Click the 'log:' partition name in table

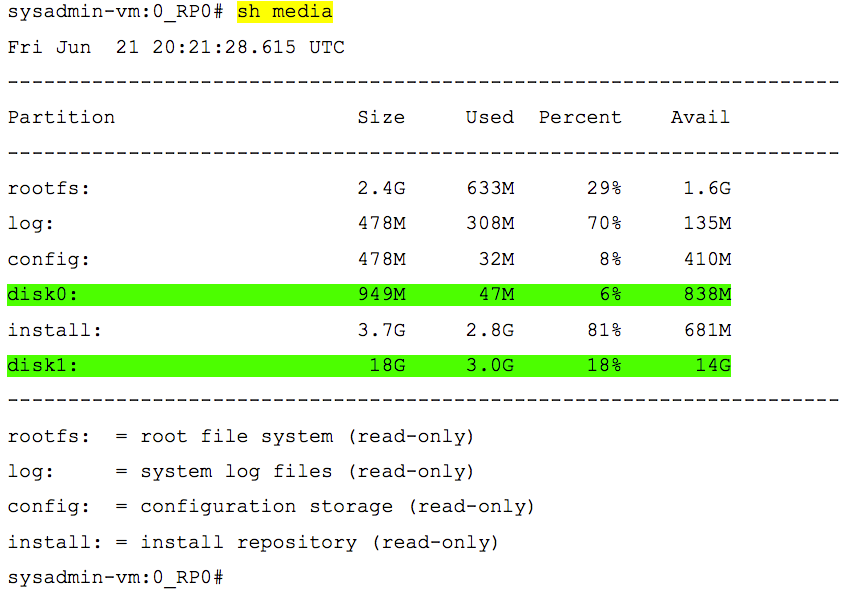pyautogui.click(x=31, y=223)
